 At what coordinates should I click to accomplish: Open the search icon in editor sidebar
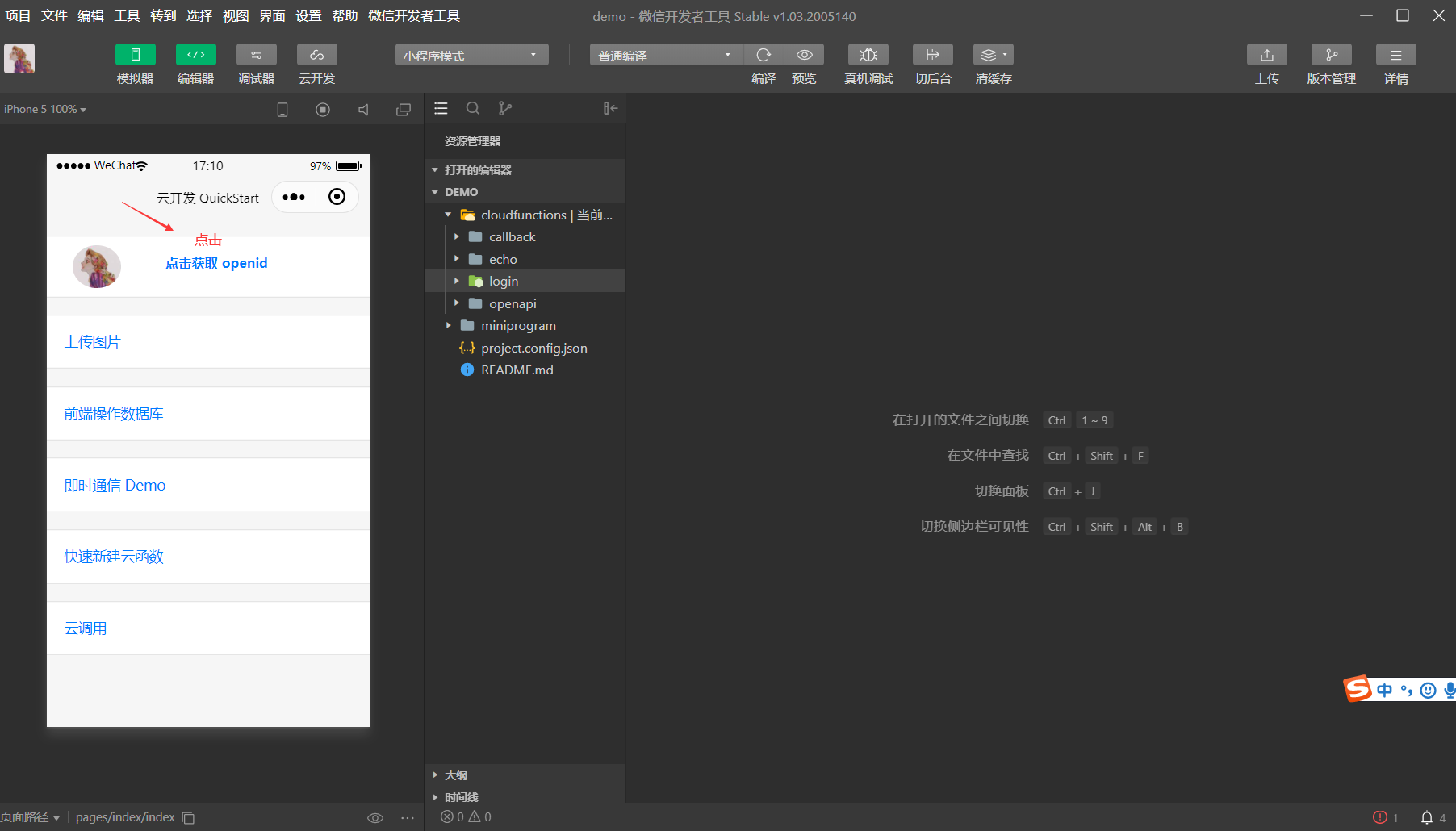[x=473, y=108]
